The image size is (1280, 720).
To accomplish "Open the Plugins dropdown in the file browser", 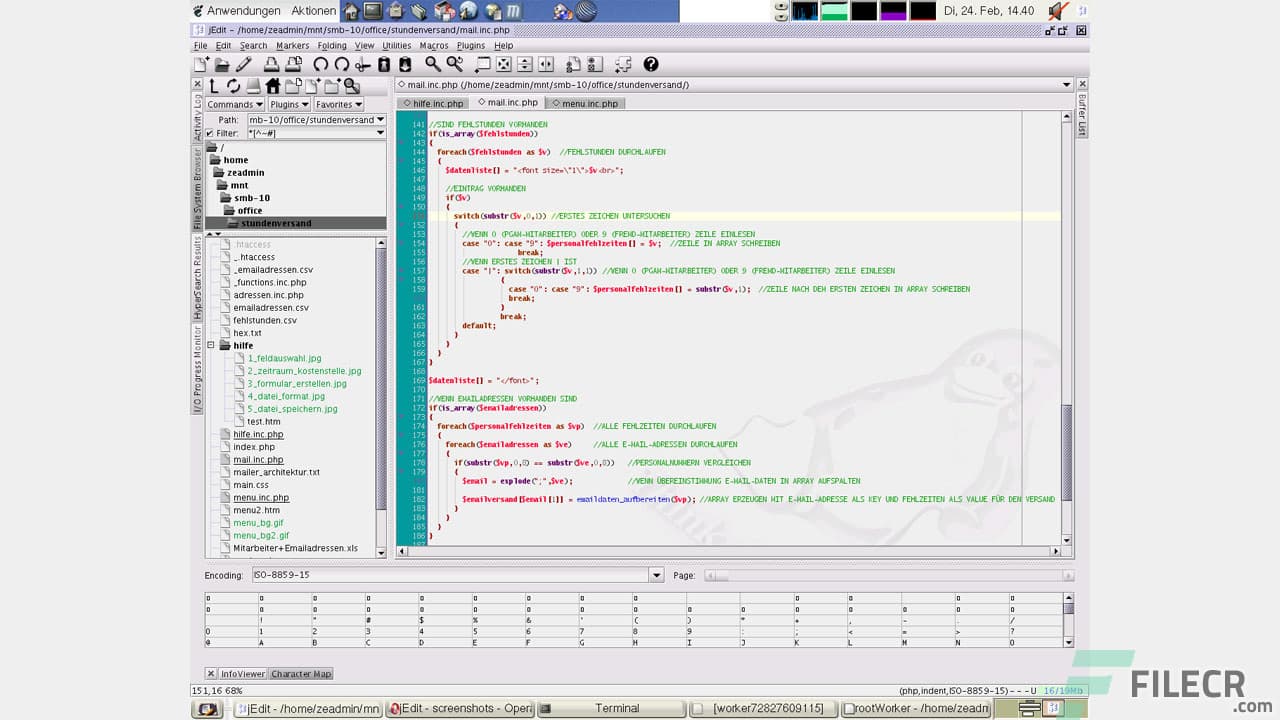I will (289, 104).
